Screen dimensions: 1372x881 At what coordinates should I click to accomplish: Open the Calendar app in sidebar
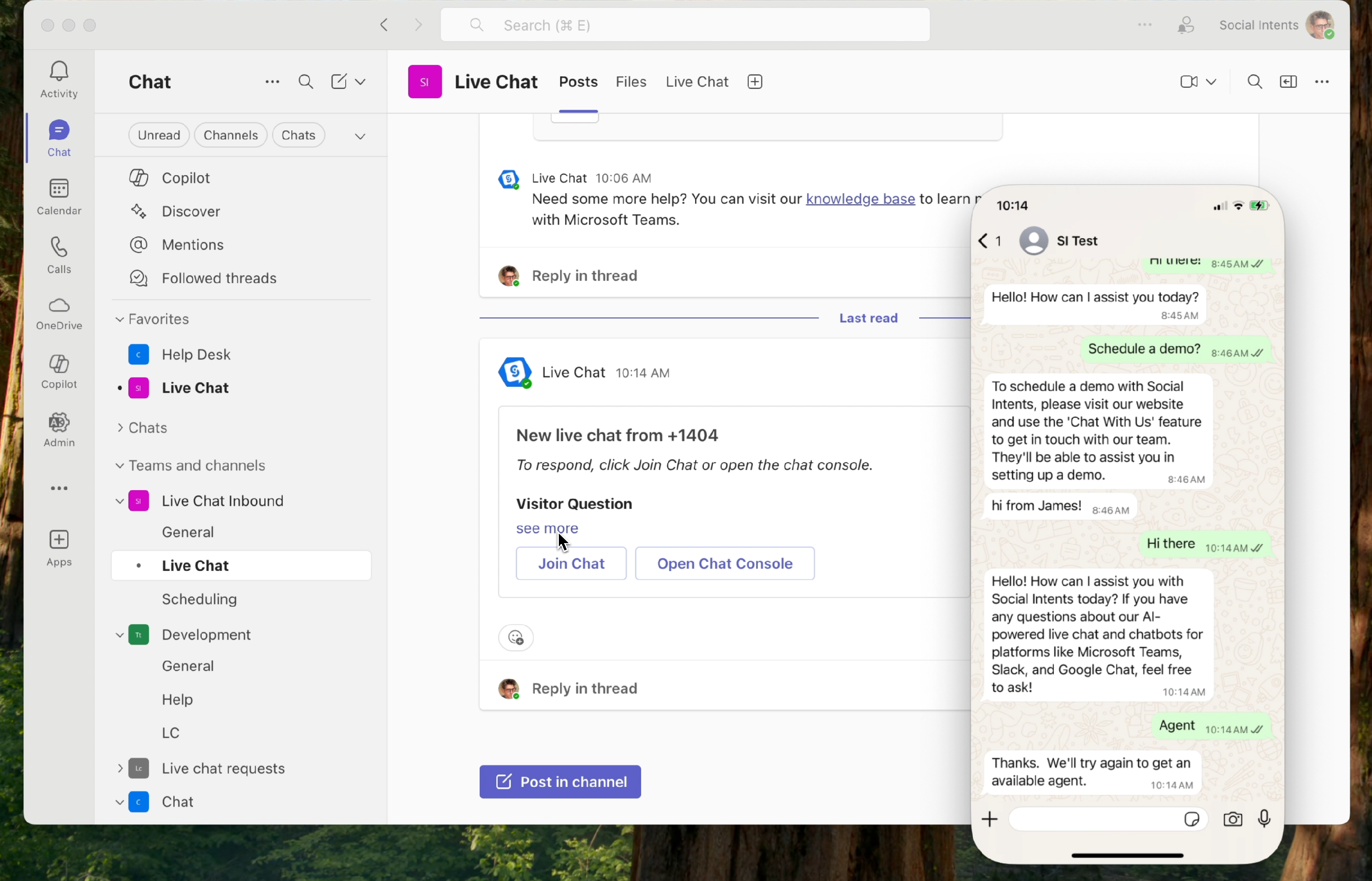pos(59,189)
